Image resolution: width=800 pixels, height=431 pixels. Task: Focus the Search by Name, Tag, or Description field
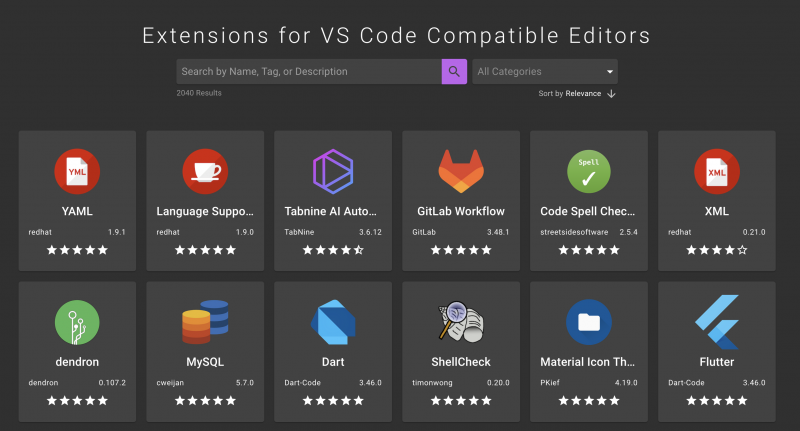pyautogui.click(x=309, y=71)
